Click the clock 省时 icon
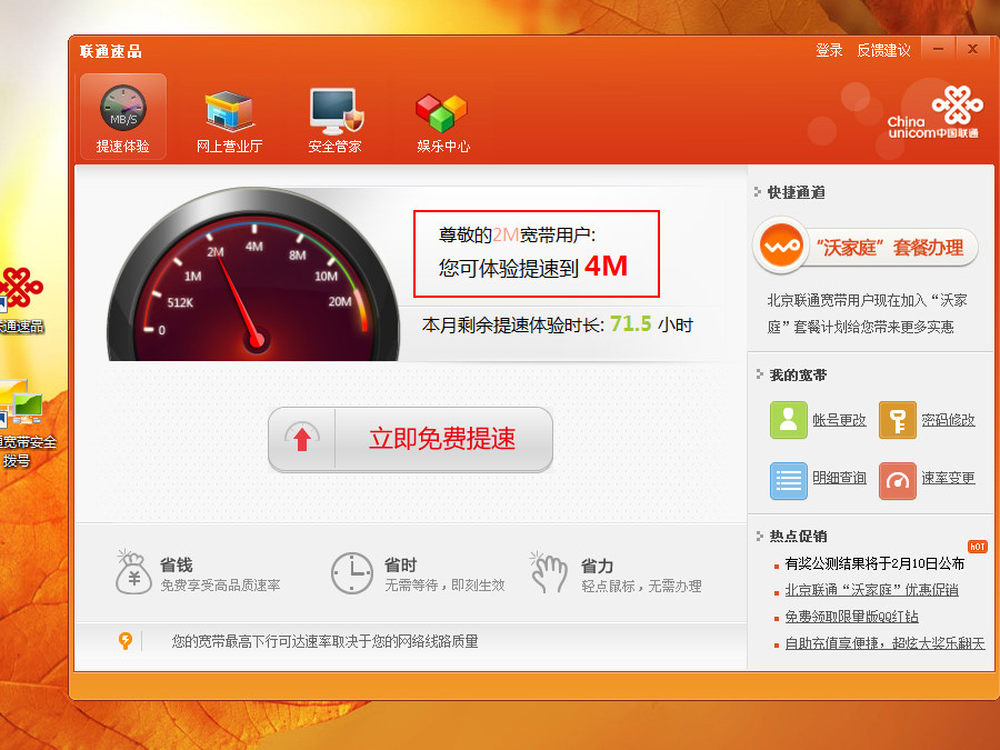Image resolution: width=1000 pixels, height=750 pixels. click(351, 573)
